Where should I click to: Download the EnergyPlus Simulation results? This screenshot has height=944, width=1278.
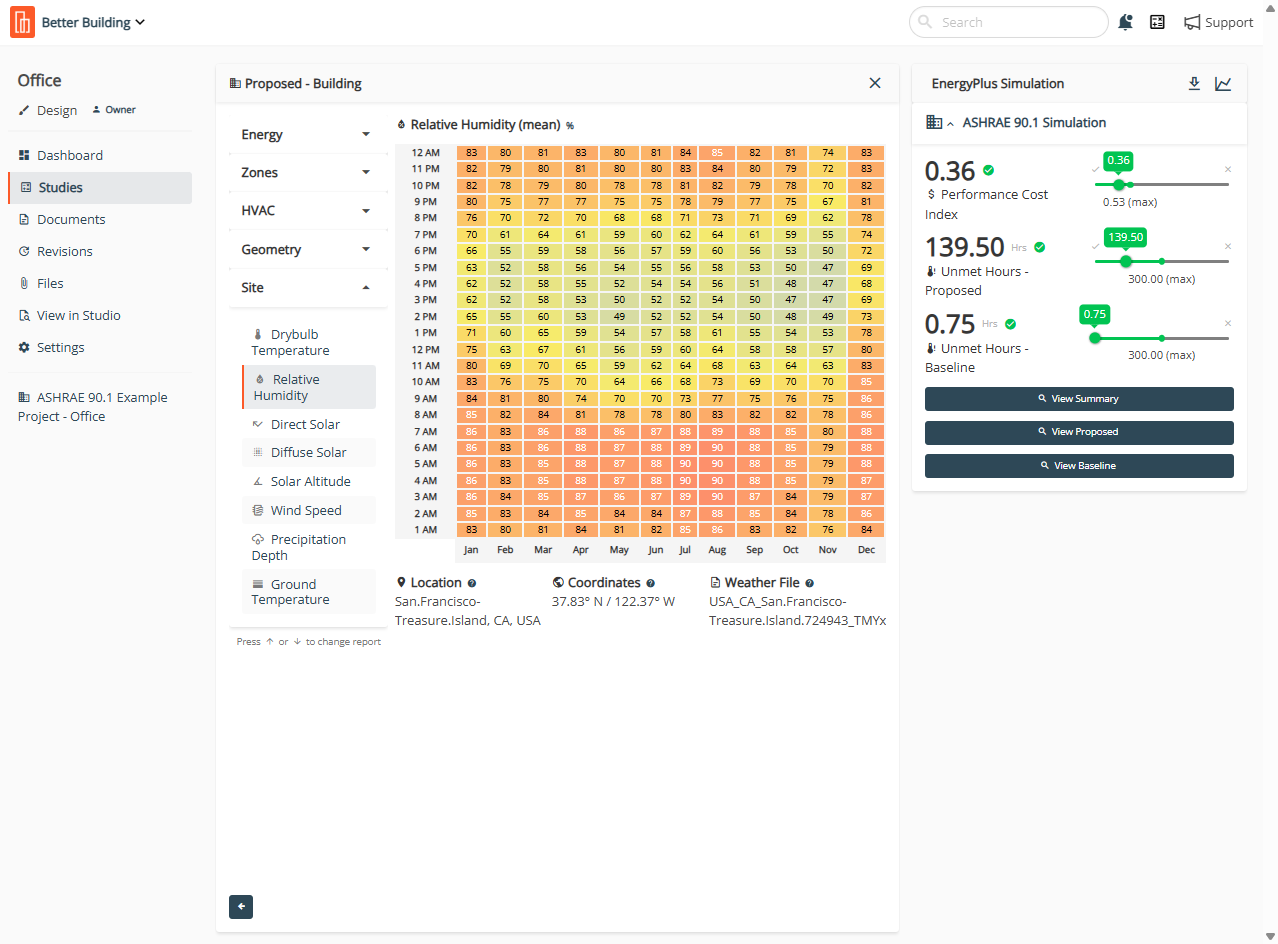[1193, 84]
